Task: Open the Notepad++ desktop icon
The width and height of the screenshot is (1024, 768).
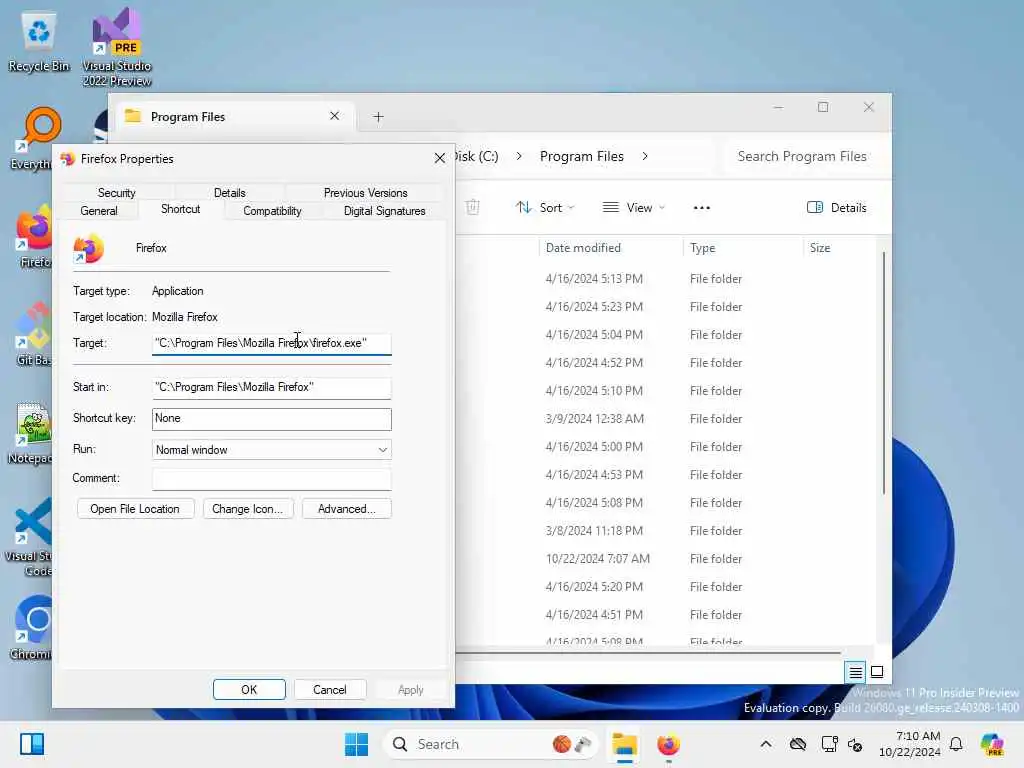Action: [x=30, y=432]
